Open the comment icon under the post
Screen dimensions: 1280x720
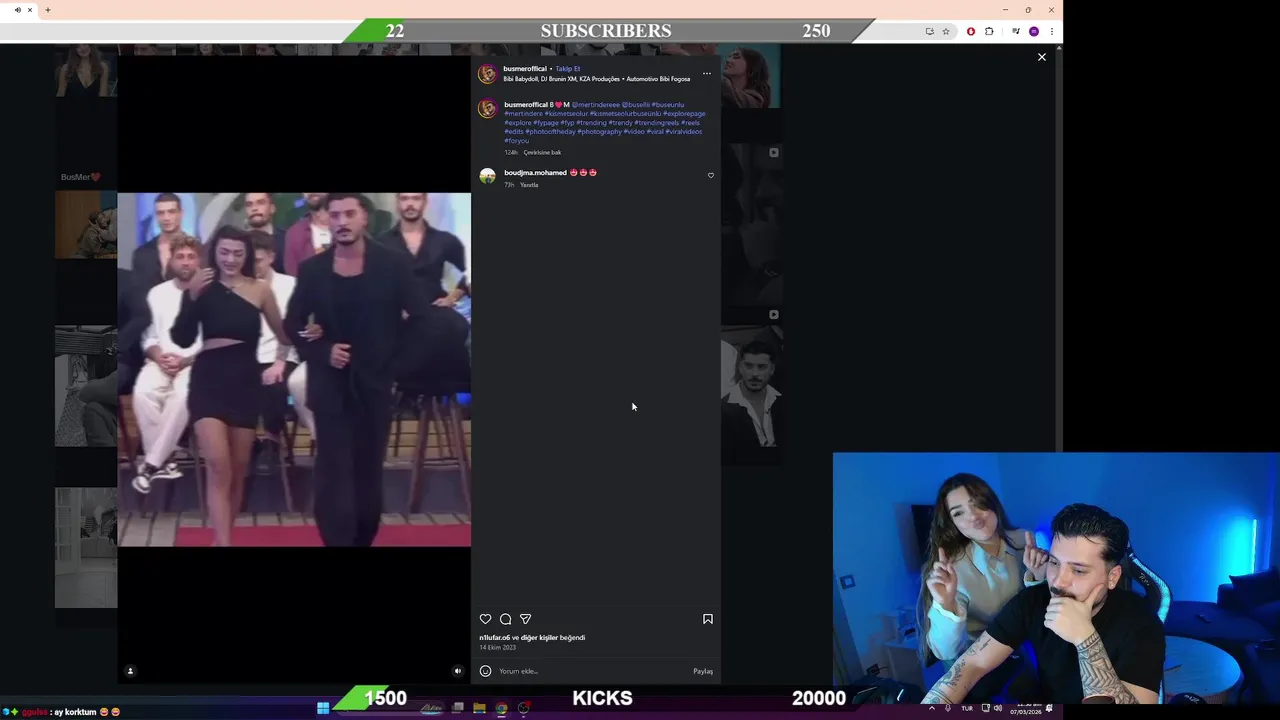[x=505, y=619]
